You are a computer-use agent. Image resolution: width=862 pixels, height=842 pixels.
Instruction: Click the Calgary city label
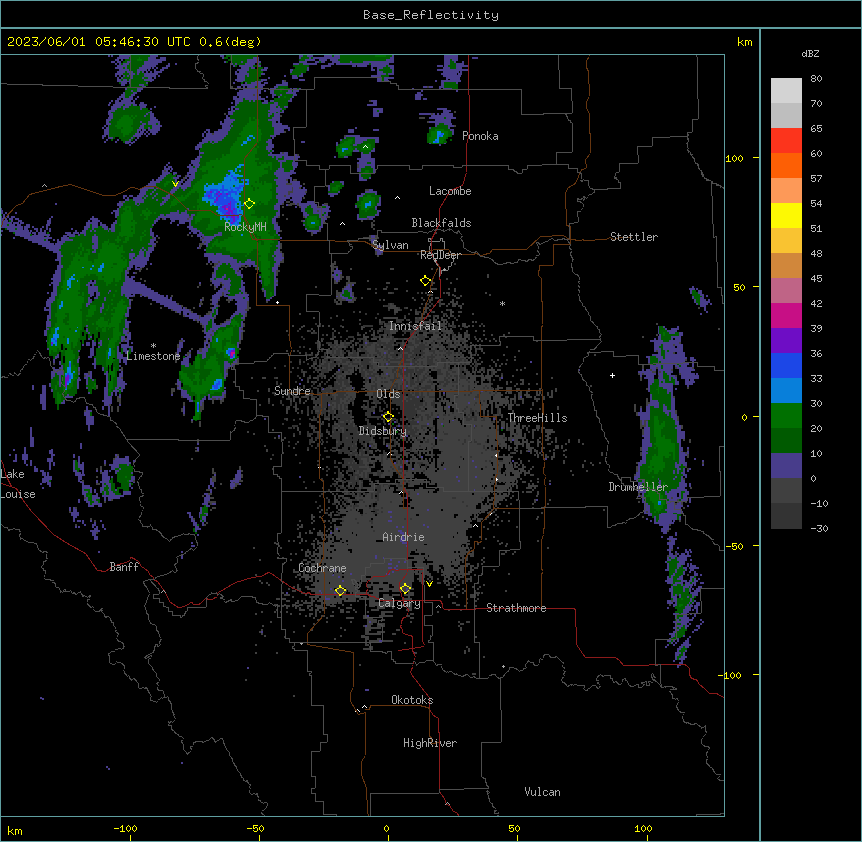[399, 603]
